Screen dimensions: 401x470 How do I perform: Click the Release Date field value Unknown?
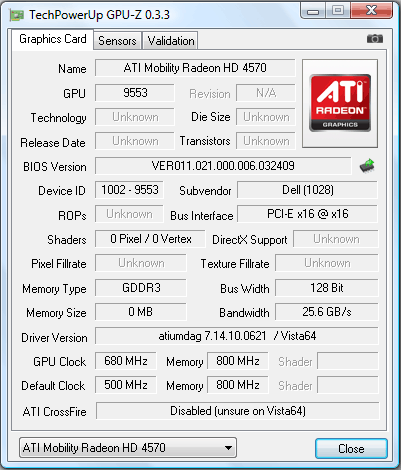tap(135, 141)
